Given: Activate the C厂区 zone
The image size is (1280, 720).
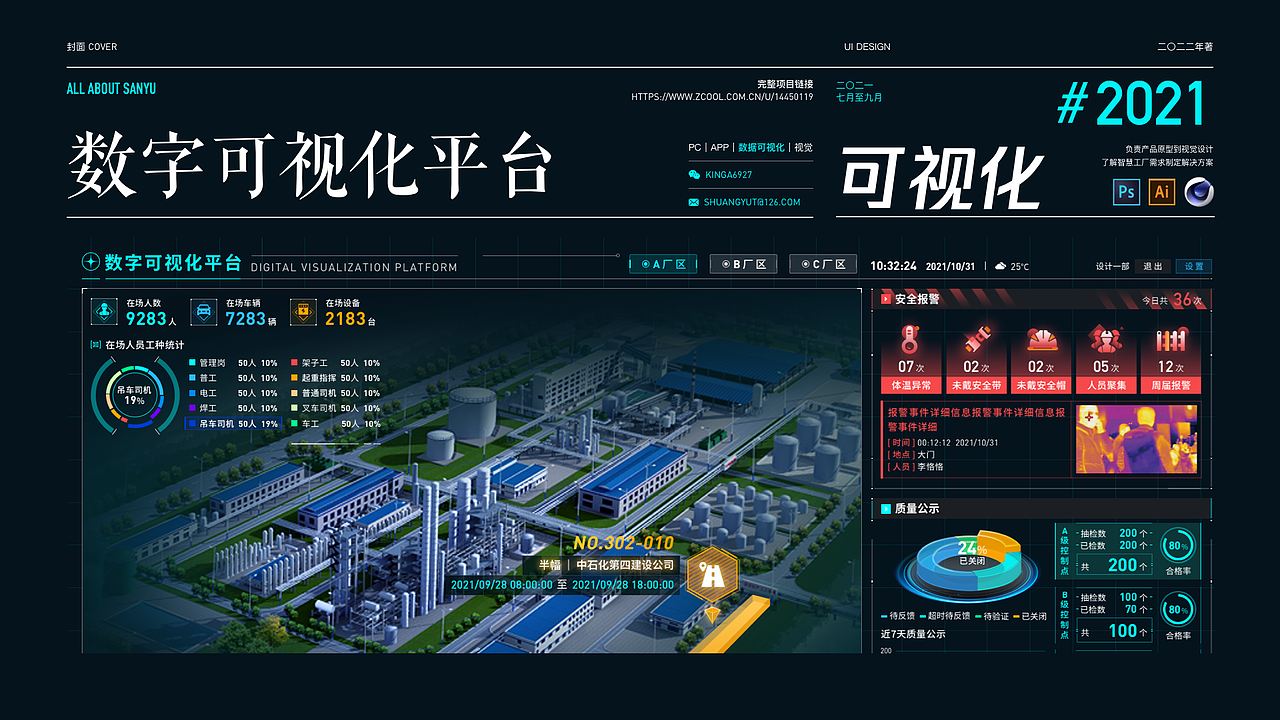Looking at the screenshot, I should pyautogui.click(x=822, y=263).
